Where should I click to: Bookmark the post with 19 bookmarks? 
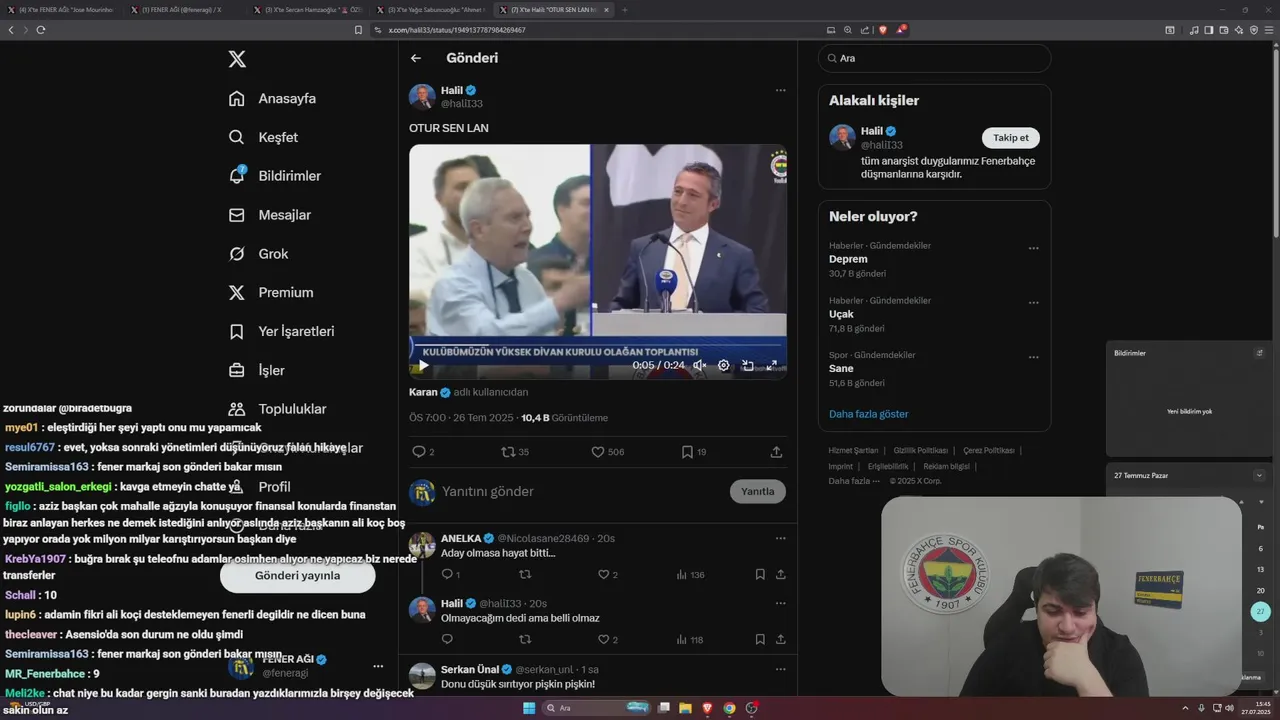pyautogui.click(x=687, y=452)
